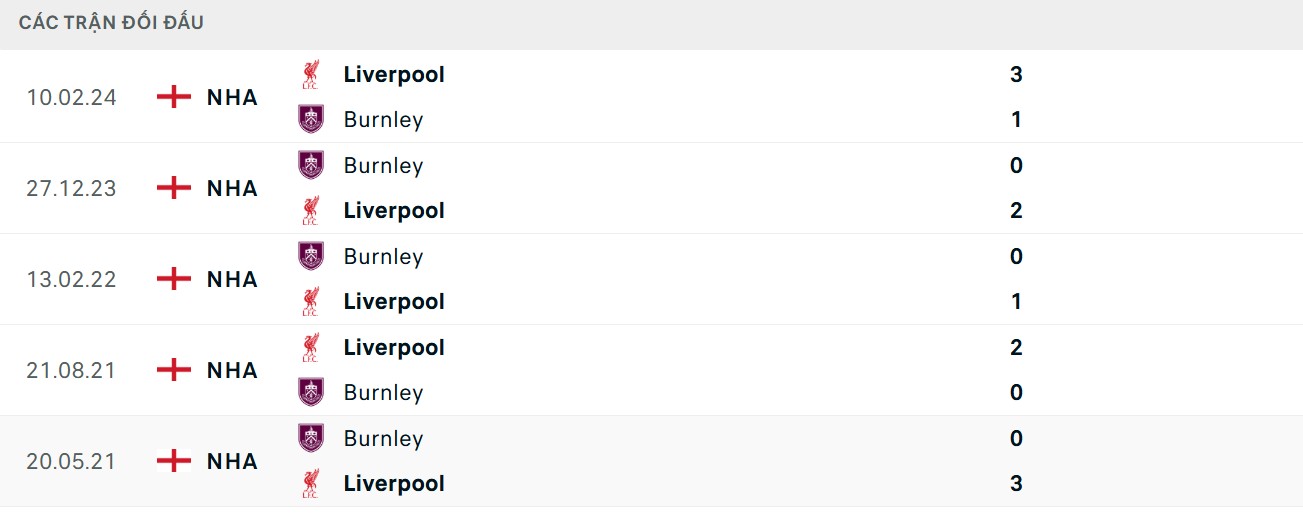Image resolution: width=1303 pixels, height=522 pixels.
Task: Click Liverpool's score of 3 on 10.02.24
Action: tap(1016, 74)
